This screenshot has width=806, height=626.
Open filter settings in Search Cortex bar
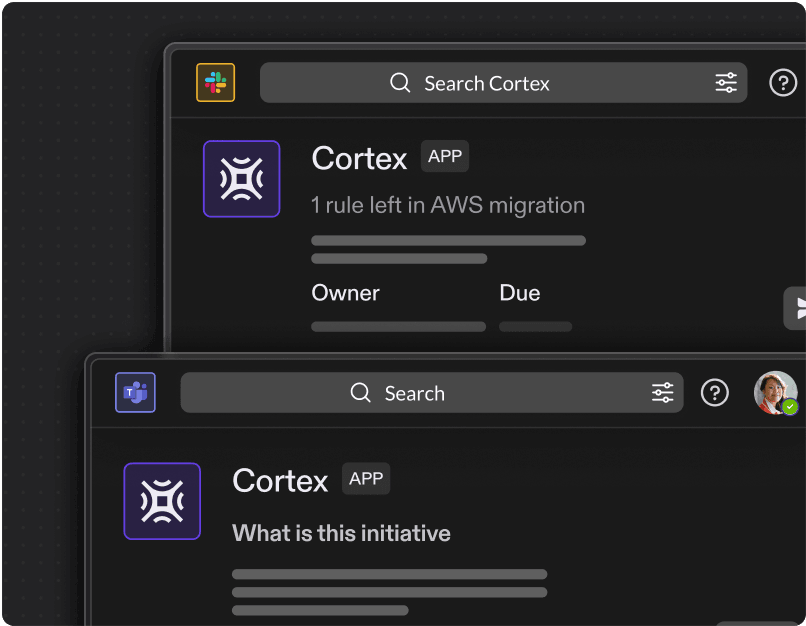click(726, 83)
